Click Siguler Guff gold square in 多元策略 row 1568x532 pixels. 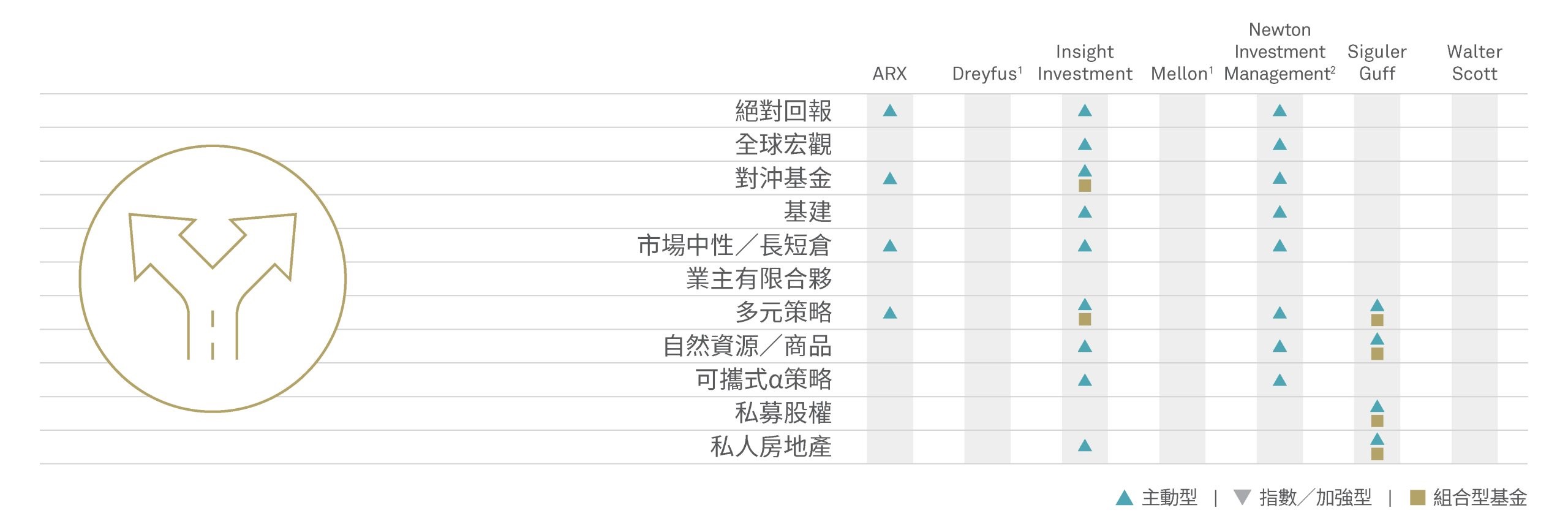1377,320
